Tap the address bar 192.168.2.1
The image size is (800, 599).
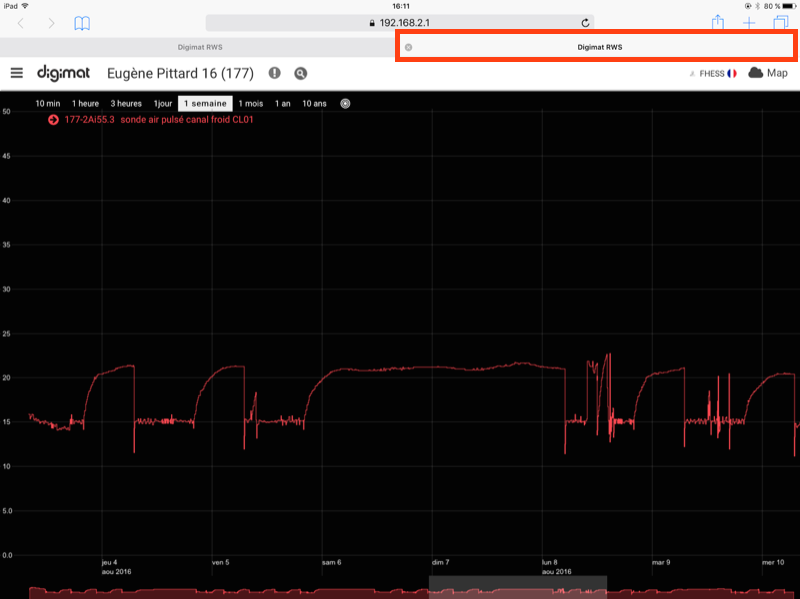pos(399,23)
